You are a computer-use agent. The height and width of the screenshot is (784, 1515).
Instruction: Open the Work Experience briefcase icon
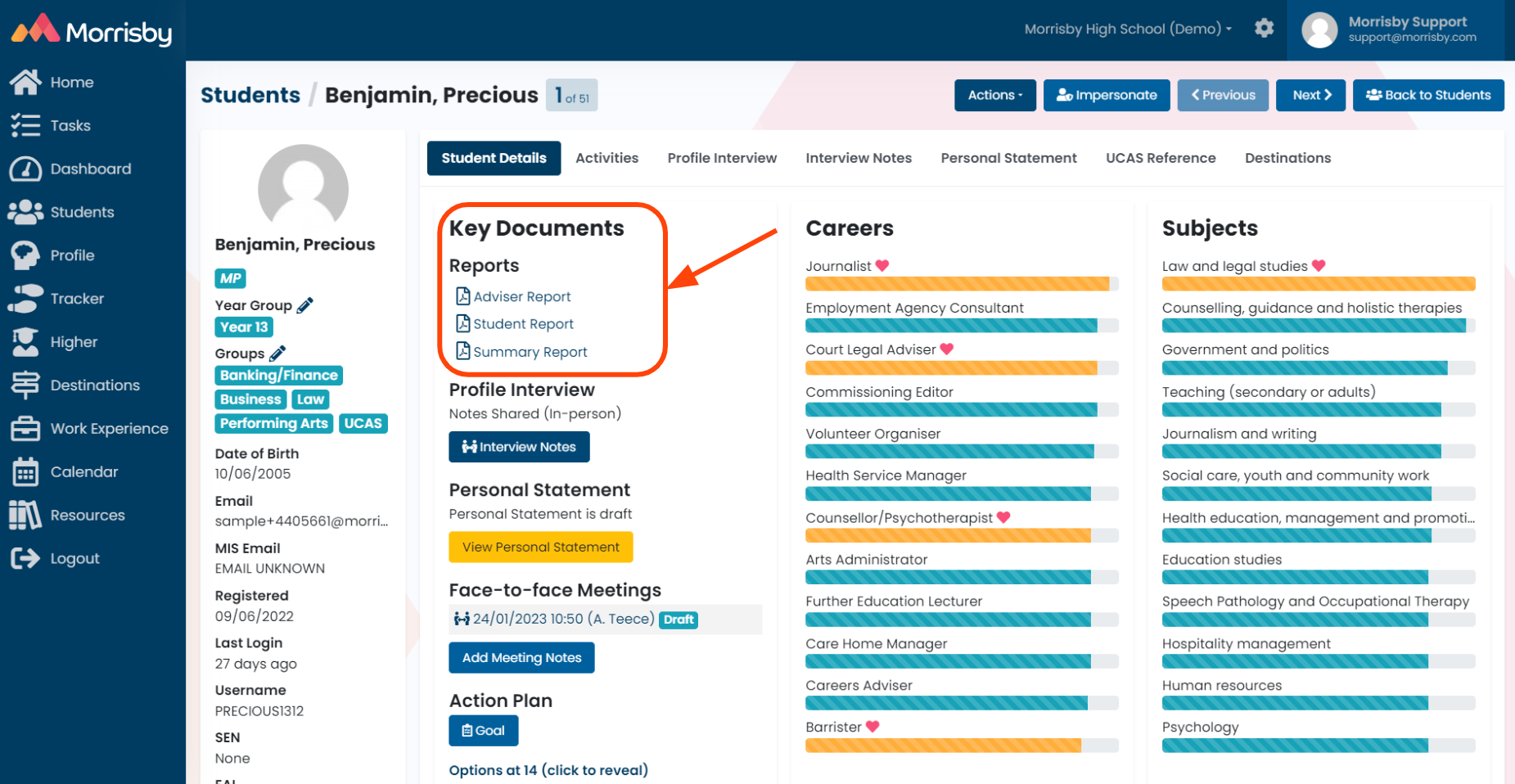click(x=25, y=428)
